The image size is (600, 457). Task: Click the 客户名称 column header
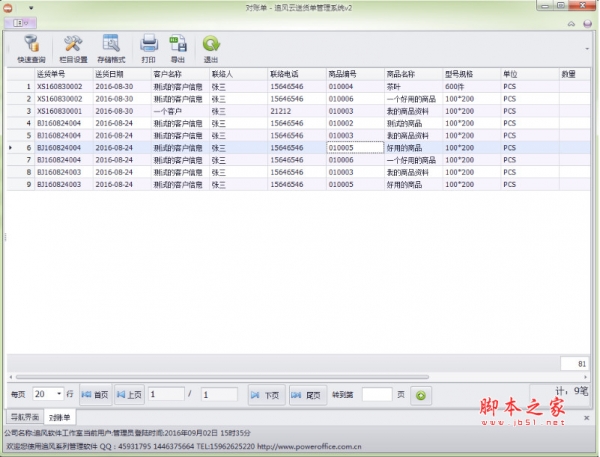coord(180,74)
